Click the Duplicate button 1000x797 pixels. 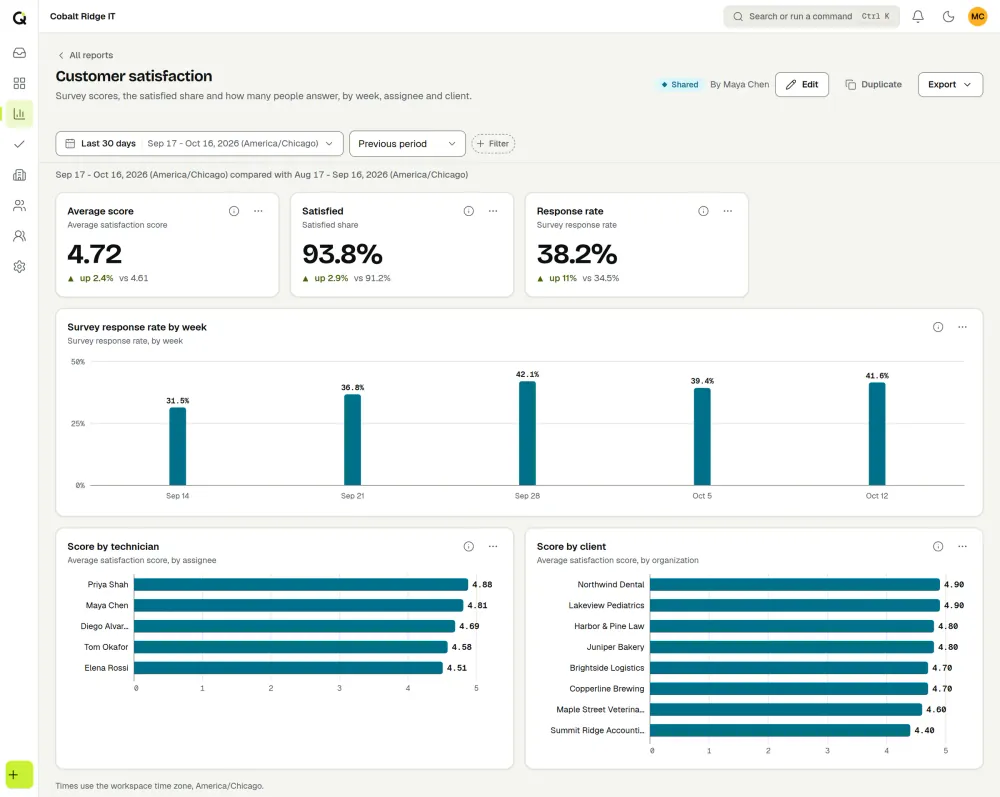pos(873,84)
